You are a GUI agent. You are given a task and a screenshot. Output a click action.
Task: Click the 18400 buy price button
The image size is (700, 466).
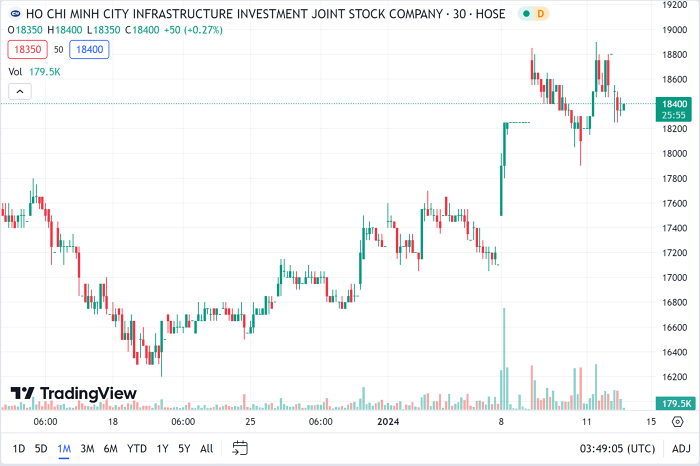(89, 50)
